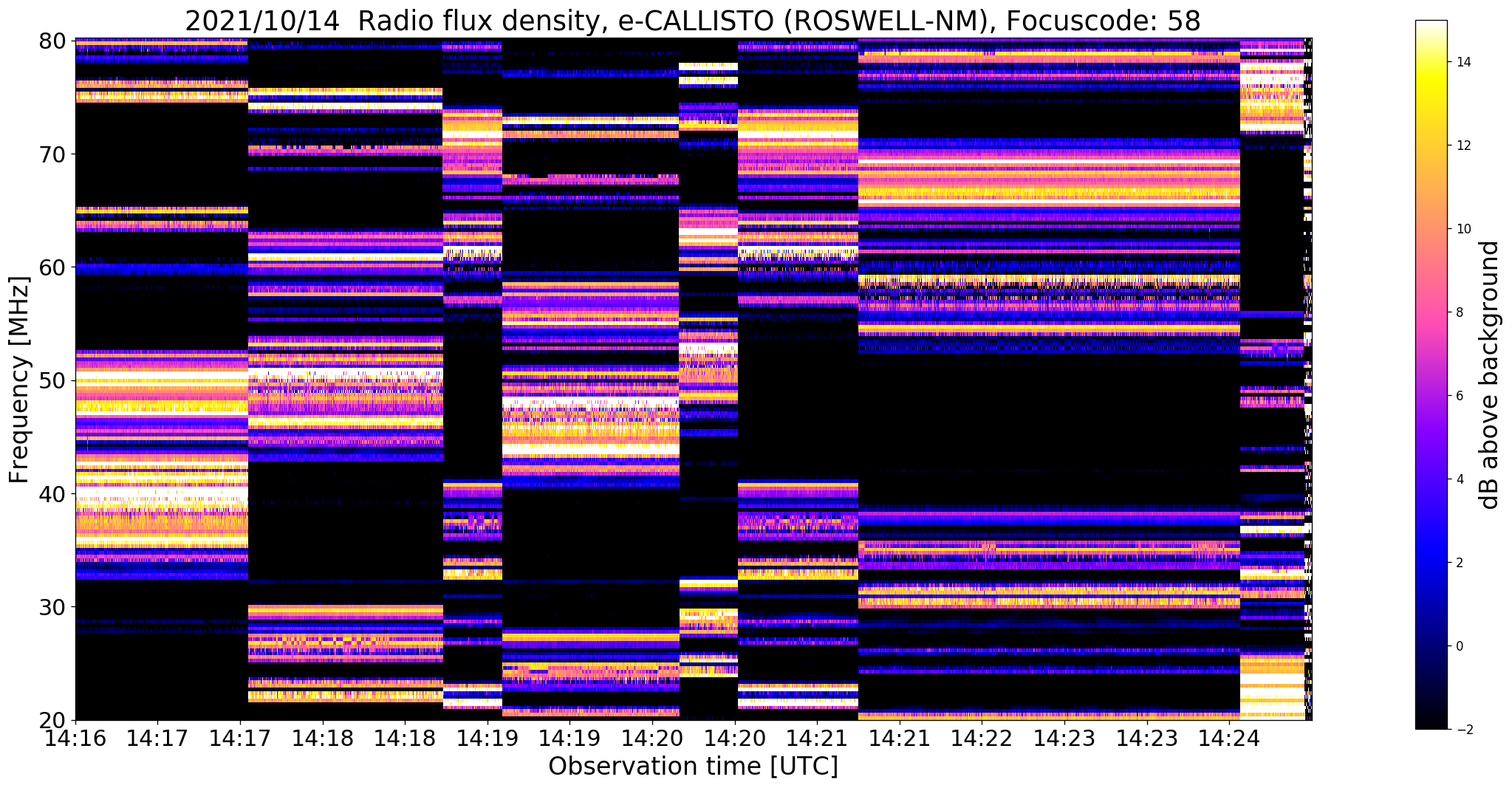
Task: Click the 80 frequency tick label
Action: pos(52,41)
